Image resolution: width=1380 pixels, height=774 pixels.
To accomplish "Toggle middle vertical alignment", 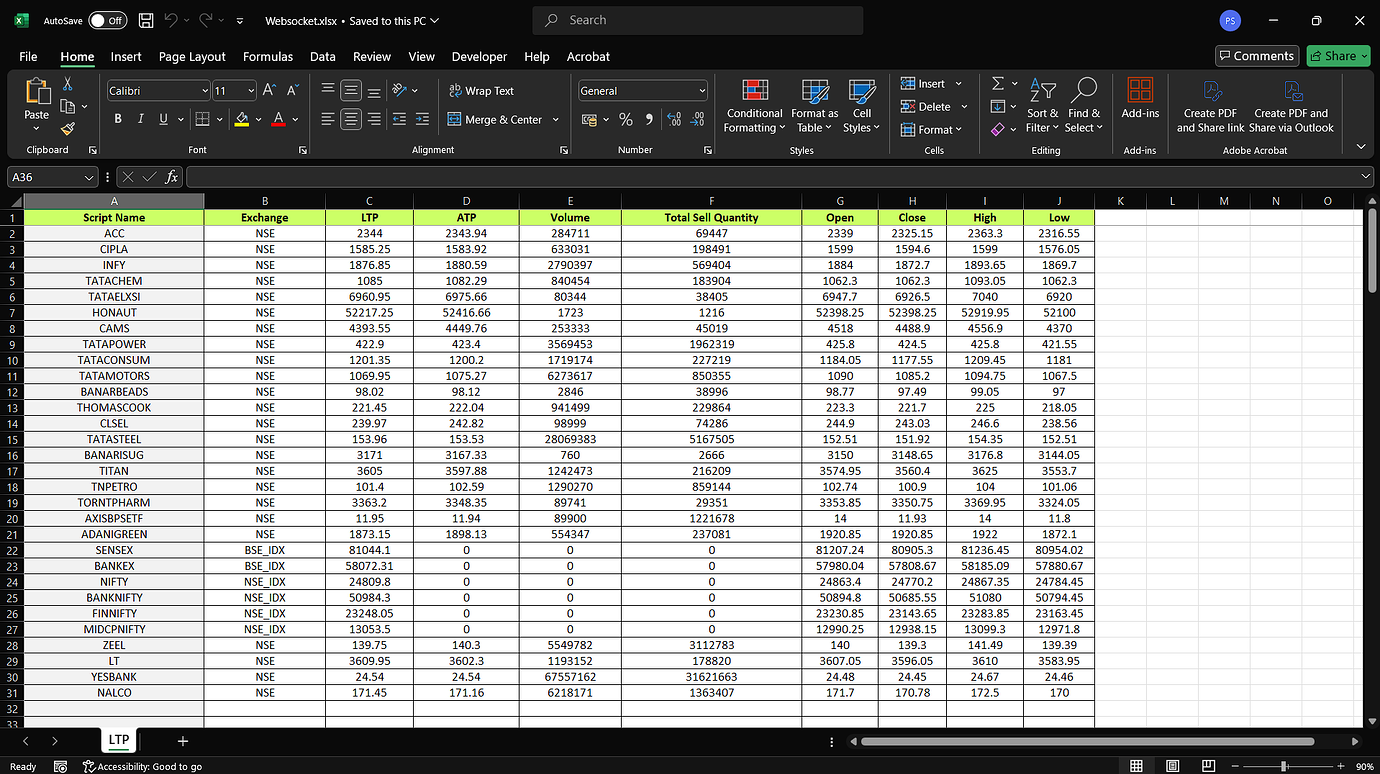I will click(x=351, y=90).
